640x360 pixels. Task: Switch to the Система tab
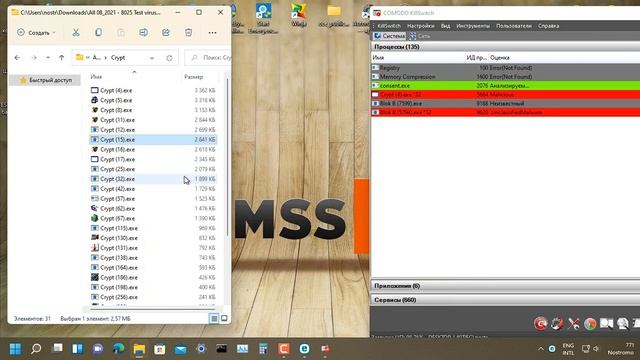click(389, 36)
